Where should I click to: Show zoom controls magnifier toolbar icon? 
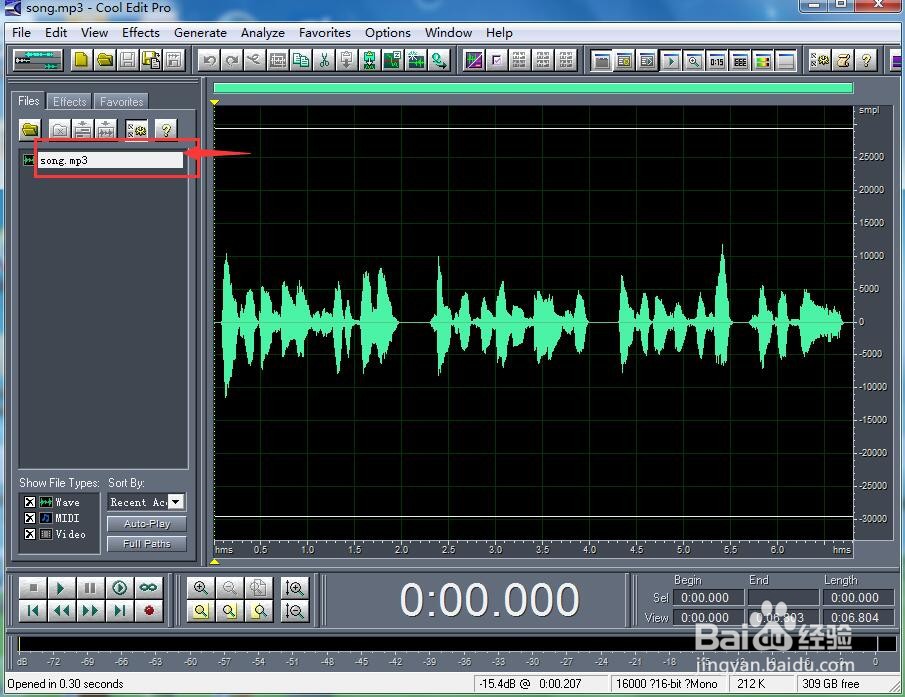694,61
